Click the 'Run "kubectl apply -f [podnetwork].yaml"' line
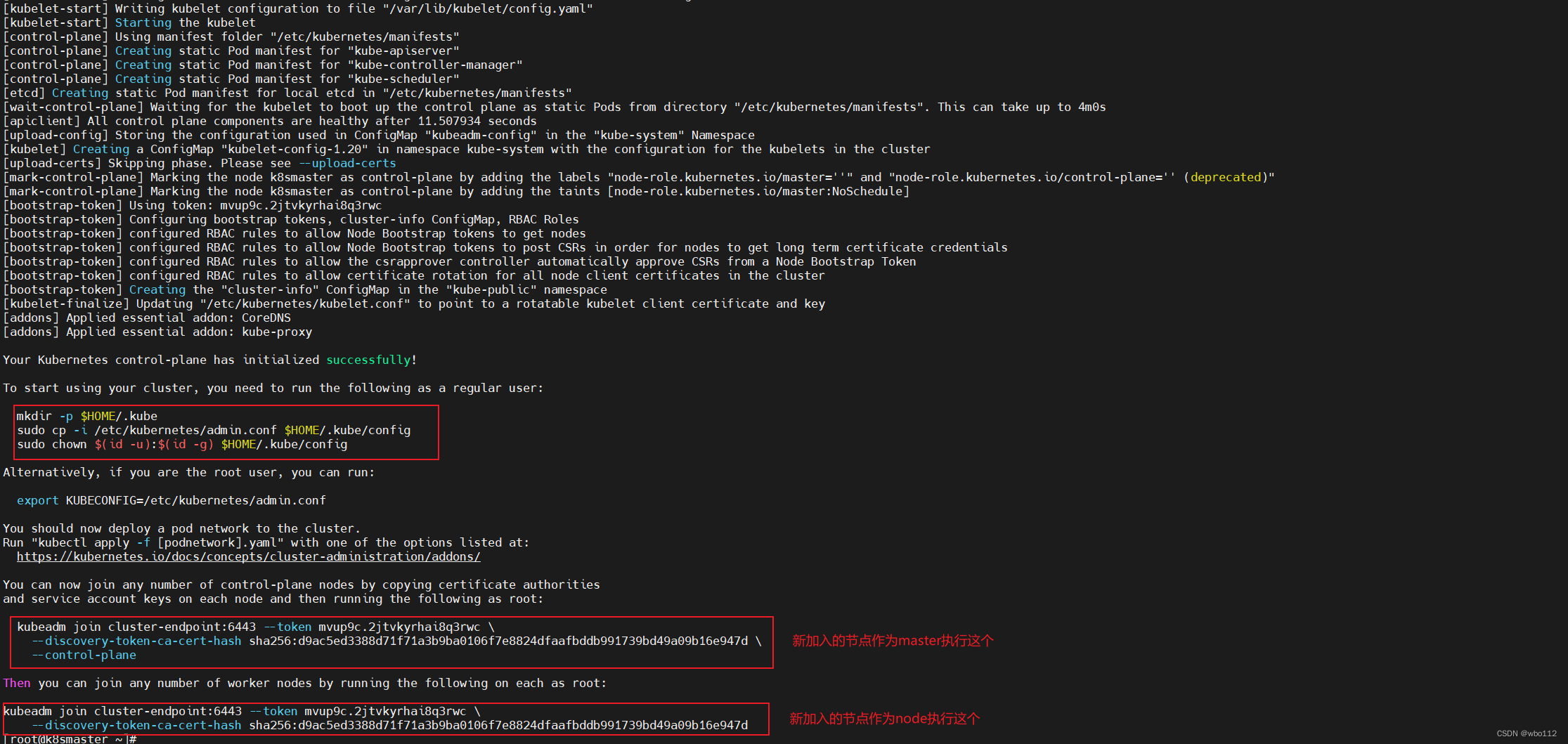The width and height of the screenshot is (1568, 744). (x=266, y=542)
